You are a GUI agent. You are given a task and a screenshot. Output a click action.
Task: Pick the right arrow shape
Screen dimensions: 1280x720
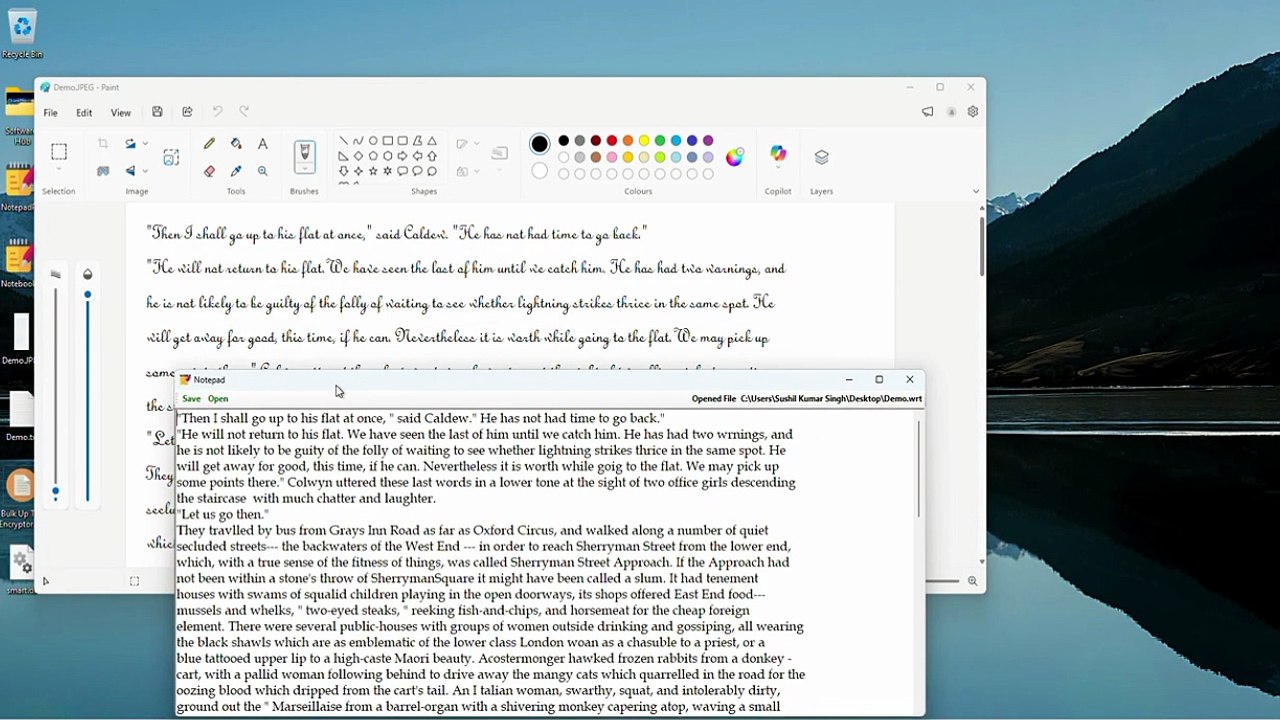point(402,156)
